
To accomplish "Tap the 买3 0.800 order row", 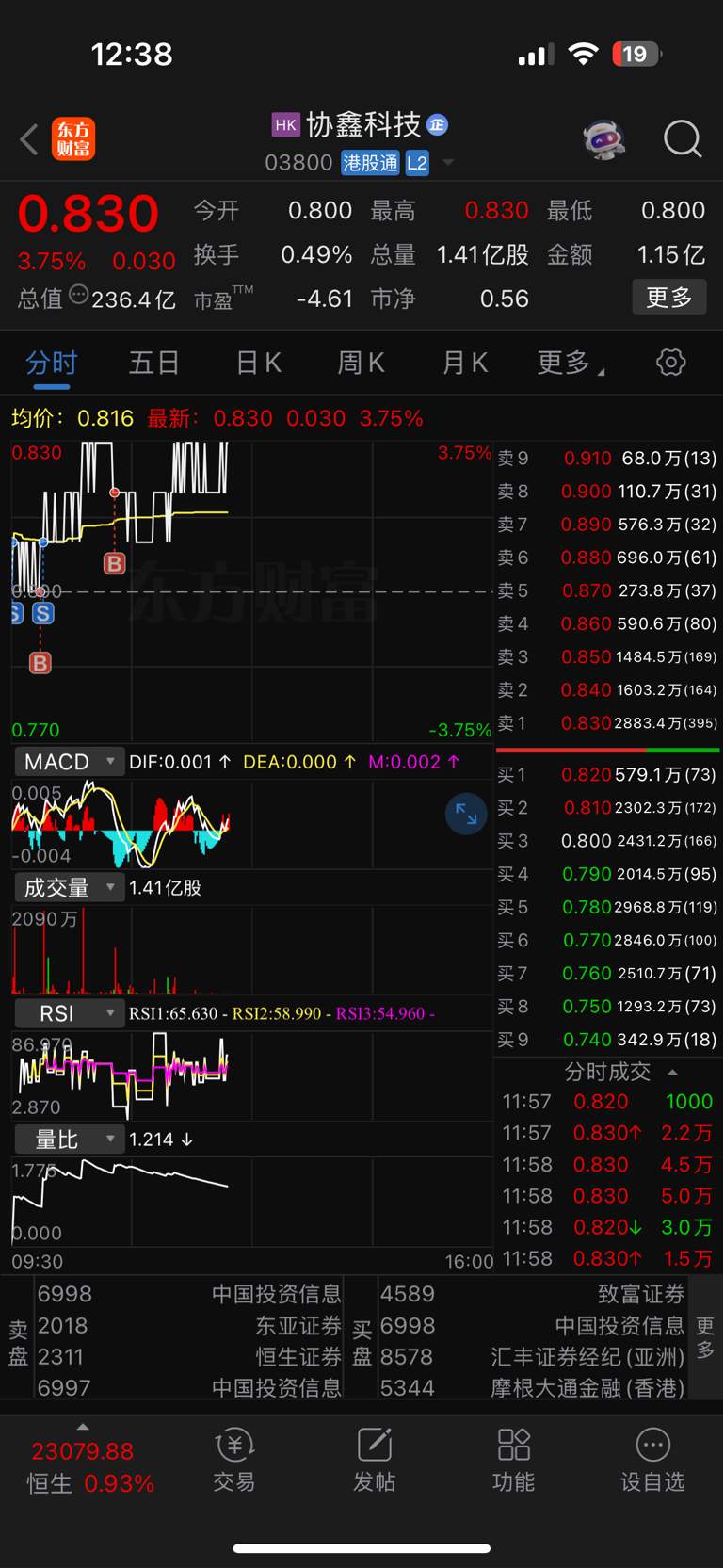I will click(x=607, y=841).
